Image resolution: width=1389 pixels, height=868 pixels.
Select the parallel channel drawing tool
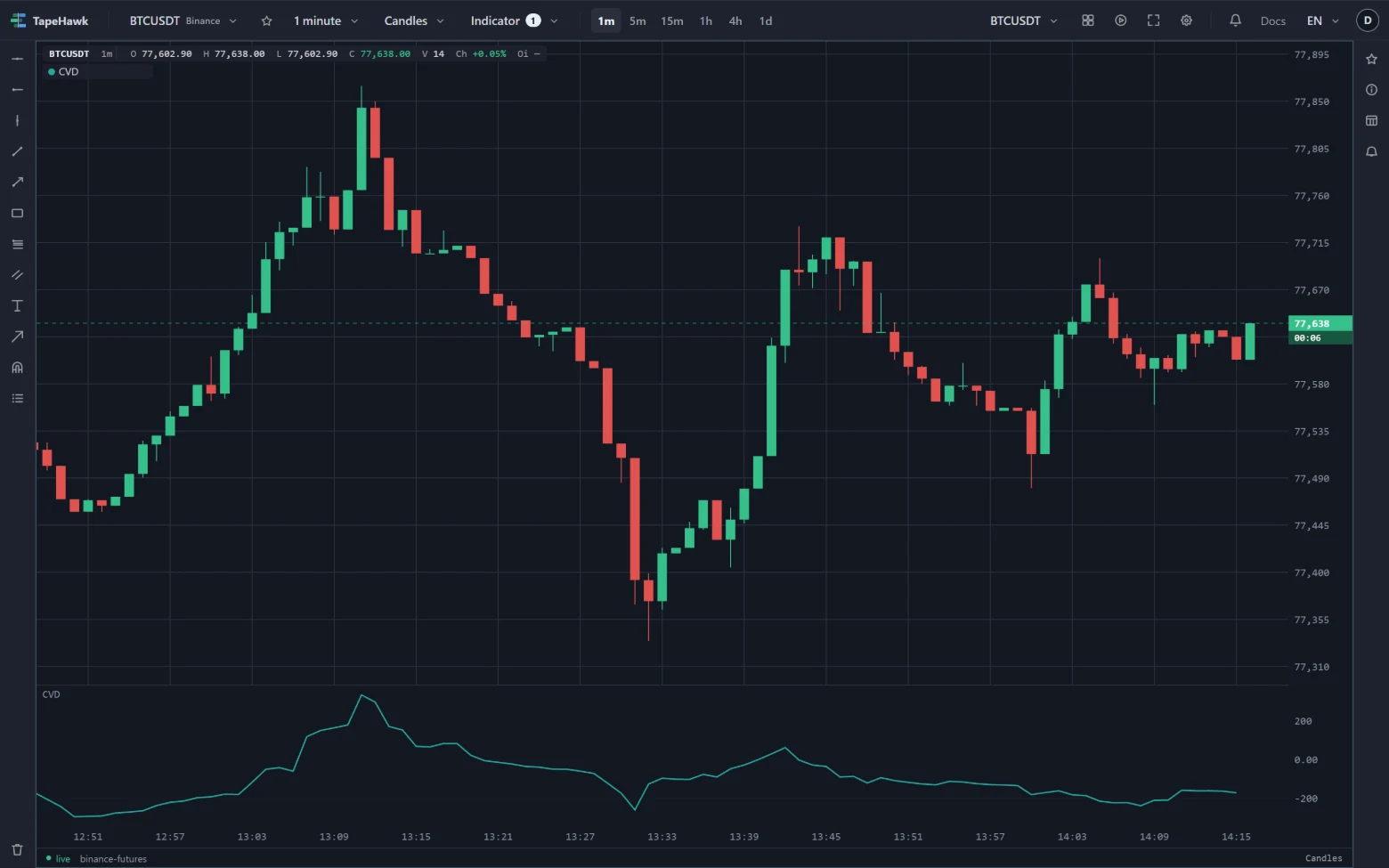17,274
